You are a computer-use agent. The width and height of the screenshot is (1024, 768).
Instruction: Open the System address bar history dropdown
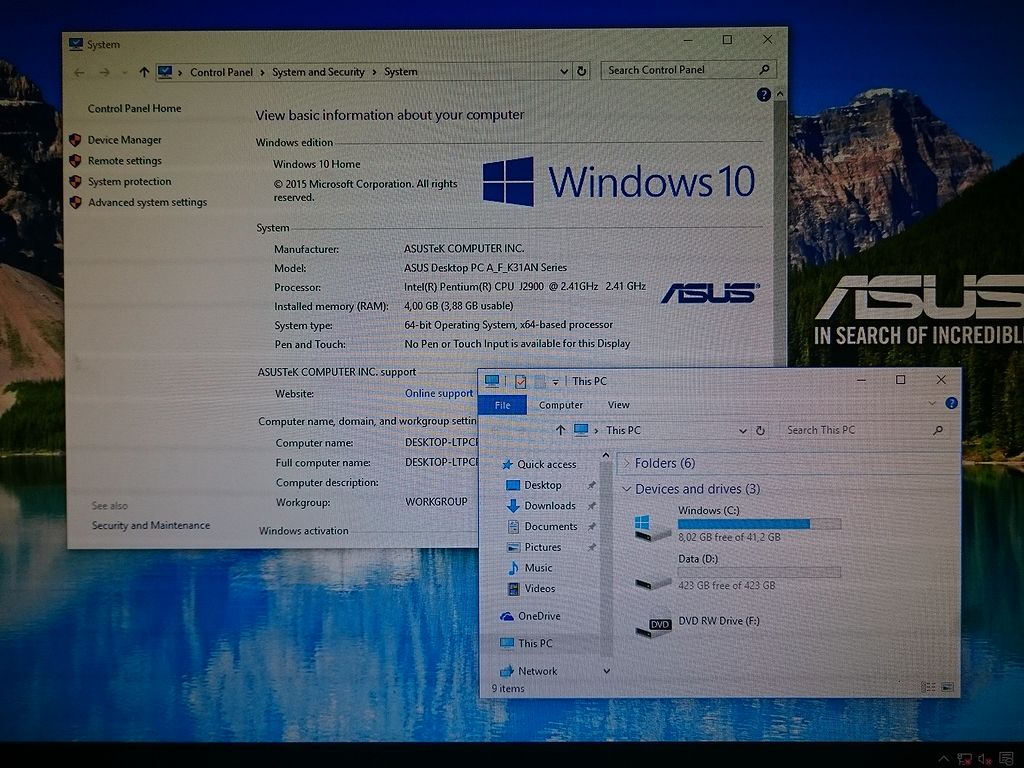pos(564,71)
